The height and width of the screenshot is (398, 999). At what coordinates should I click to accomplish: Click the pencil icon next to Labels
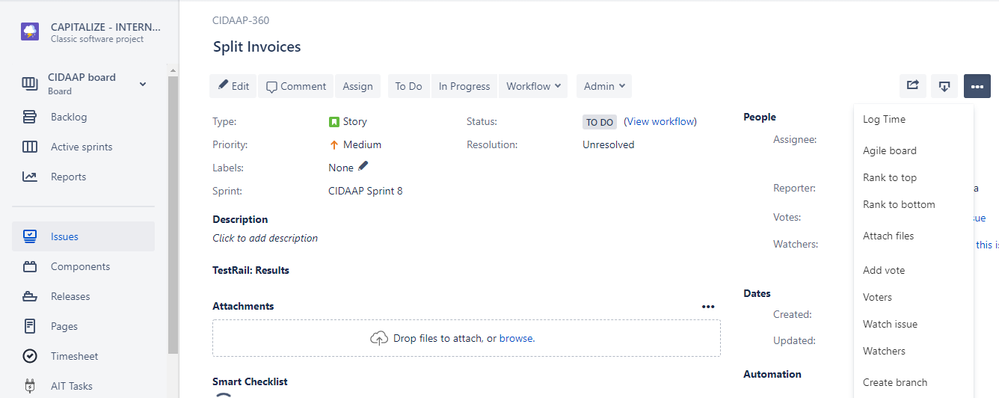point(363,166)
